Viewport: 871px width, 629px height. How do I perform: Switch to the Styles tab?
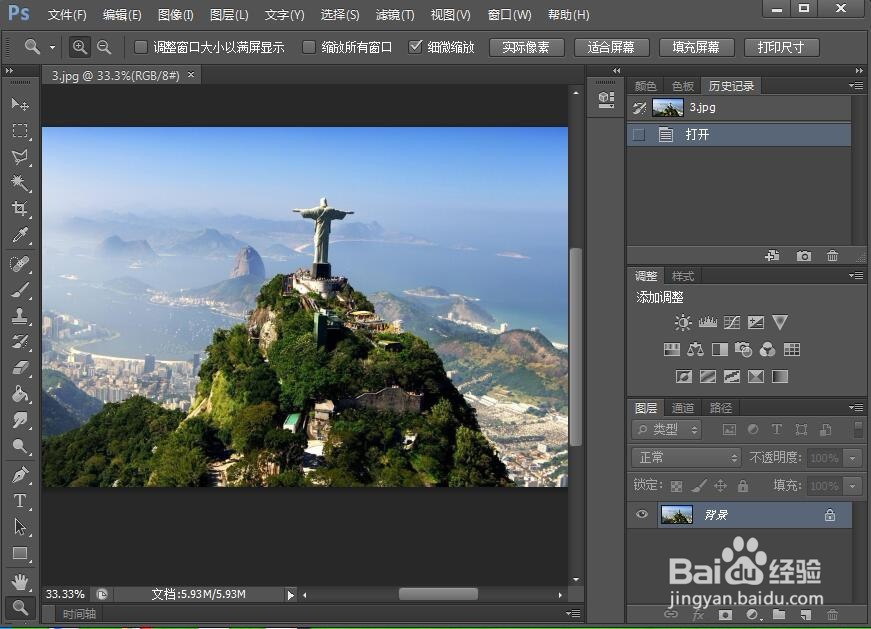[x=683, y=276]
